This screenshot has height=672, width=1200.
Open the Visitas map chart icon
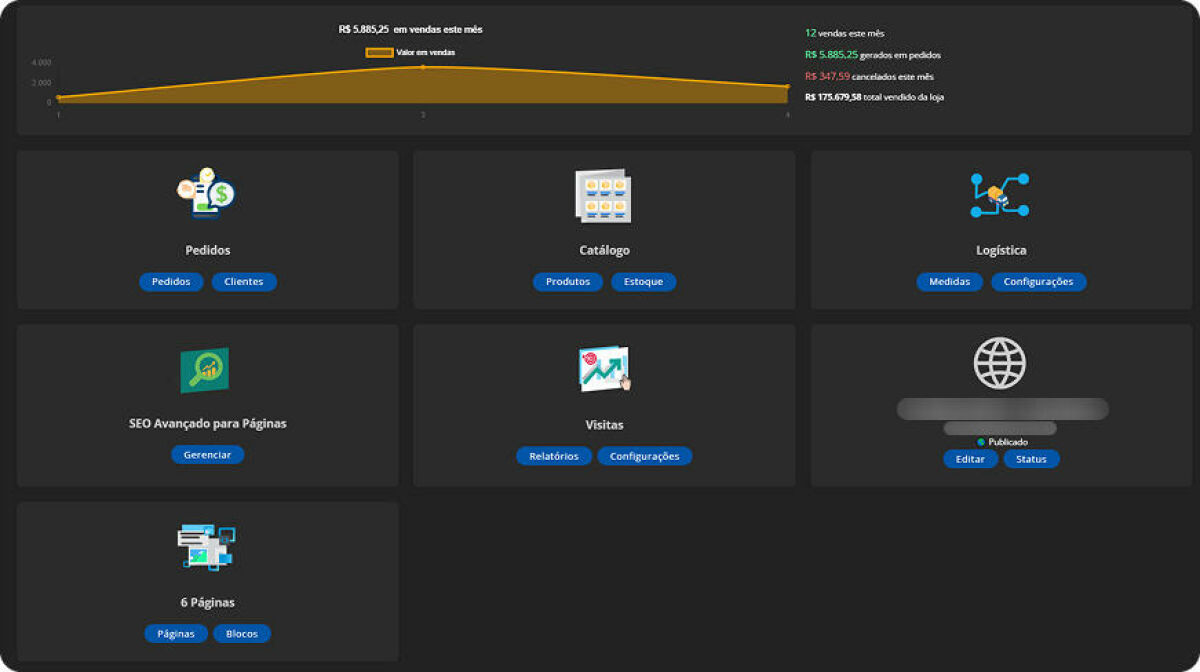603,368
